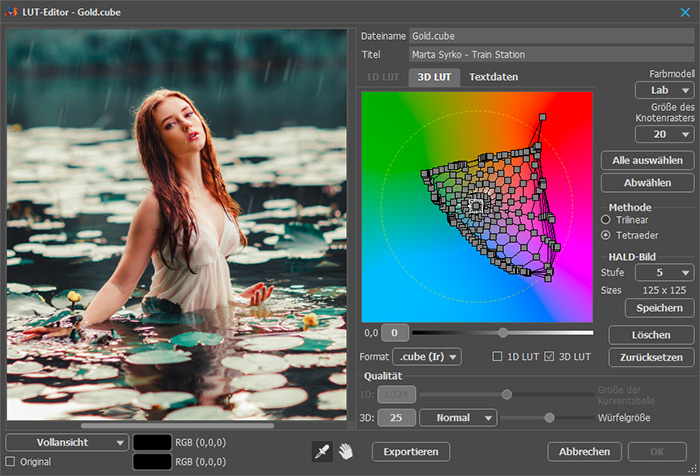The width and height of the screenshot is (700, 476).
Task: Click the 1D table size field showing 1024
Action: 396,395
